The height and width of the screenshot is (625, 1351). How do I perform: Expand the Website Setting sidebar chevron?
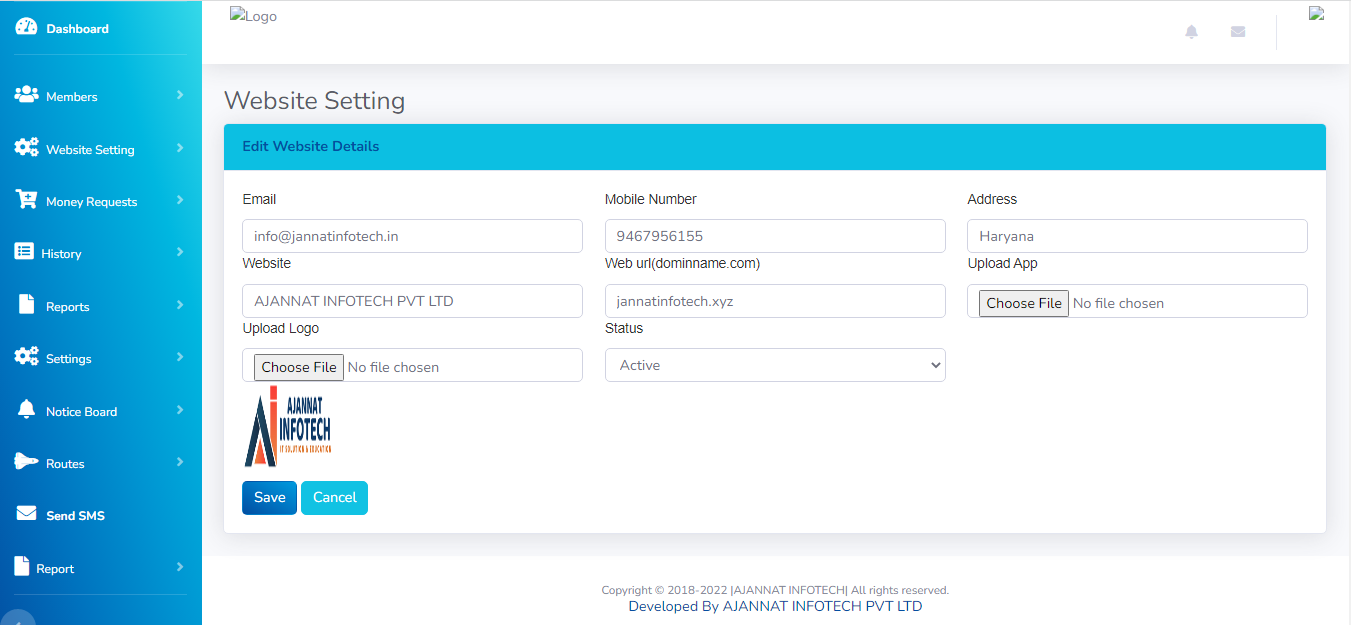point(180,148)
